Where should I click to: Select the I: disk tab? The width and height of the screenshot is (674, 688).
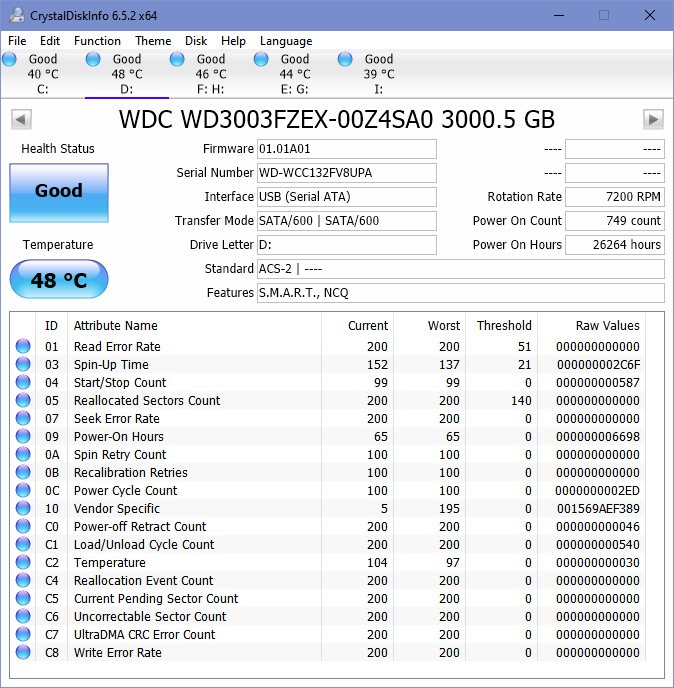point(378,74)
